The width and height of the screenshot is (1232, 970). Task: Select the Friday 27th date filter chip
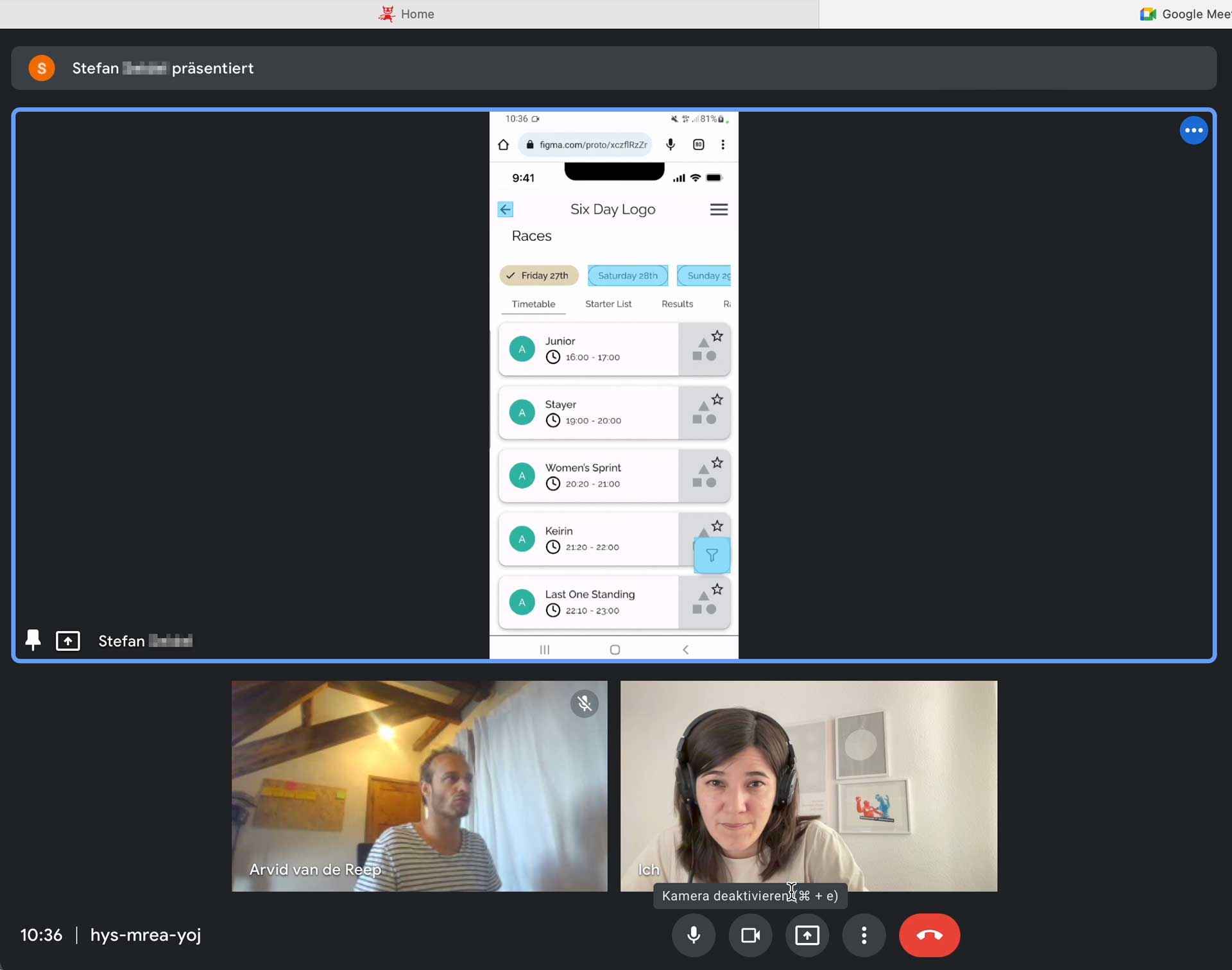coord(538,274)
